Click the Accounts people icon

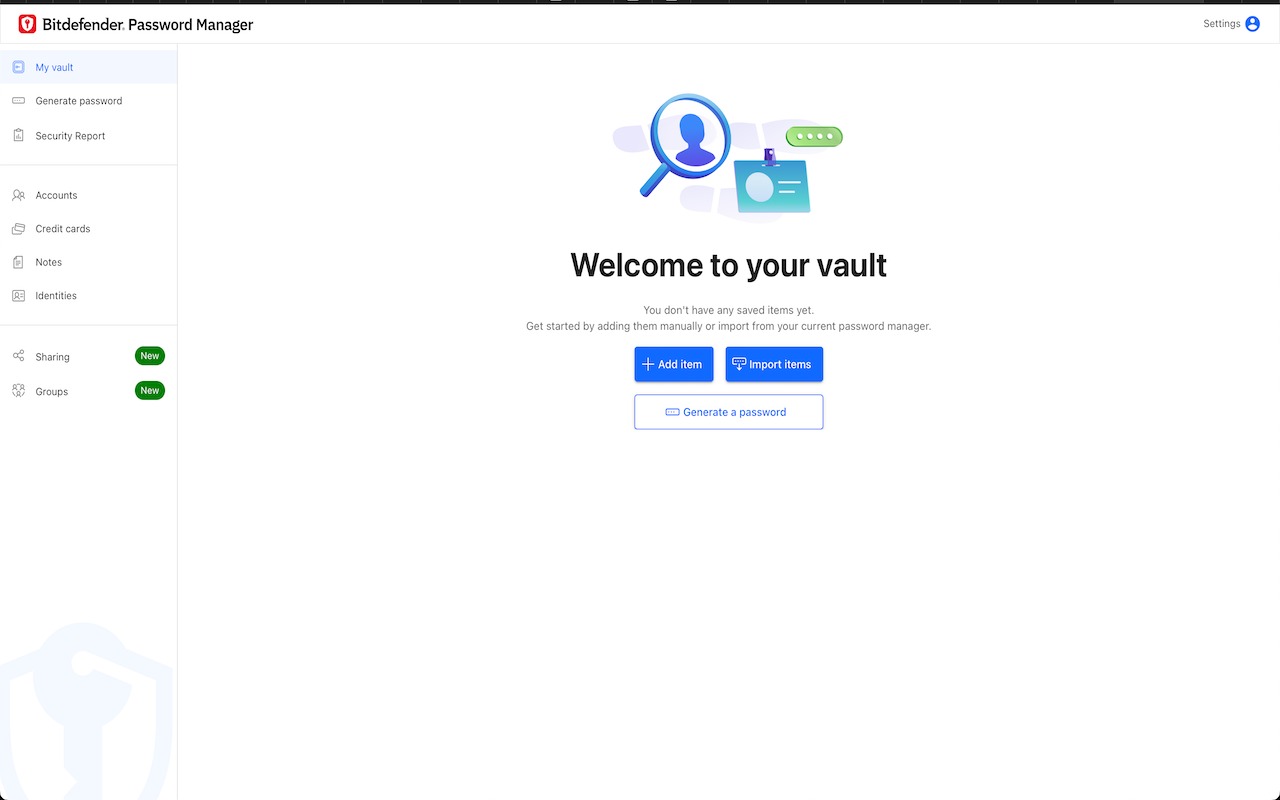[x=18, y=195]
